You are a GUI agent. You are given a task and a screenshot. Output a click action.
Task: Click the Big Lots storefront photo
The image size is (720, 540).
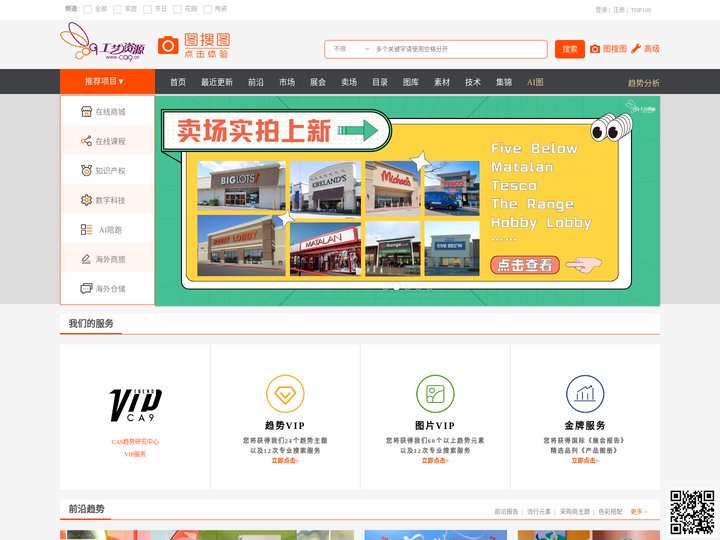(241, 186)
